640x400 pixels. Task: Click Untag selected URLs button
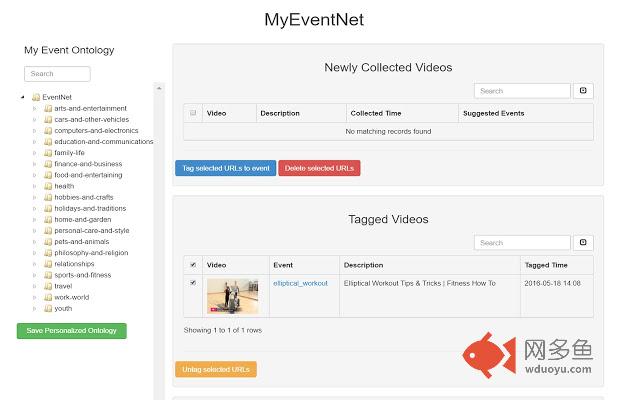216,369
